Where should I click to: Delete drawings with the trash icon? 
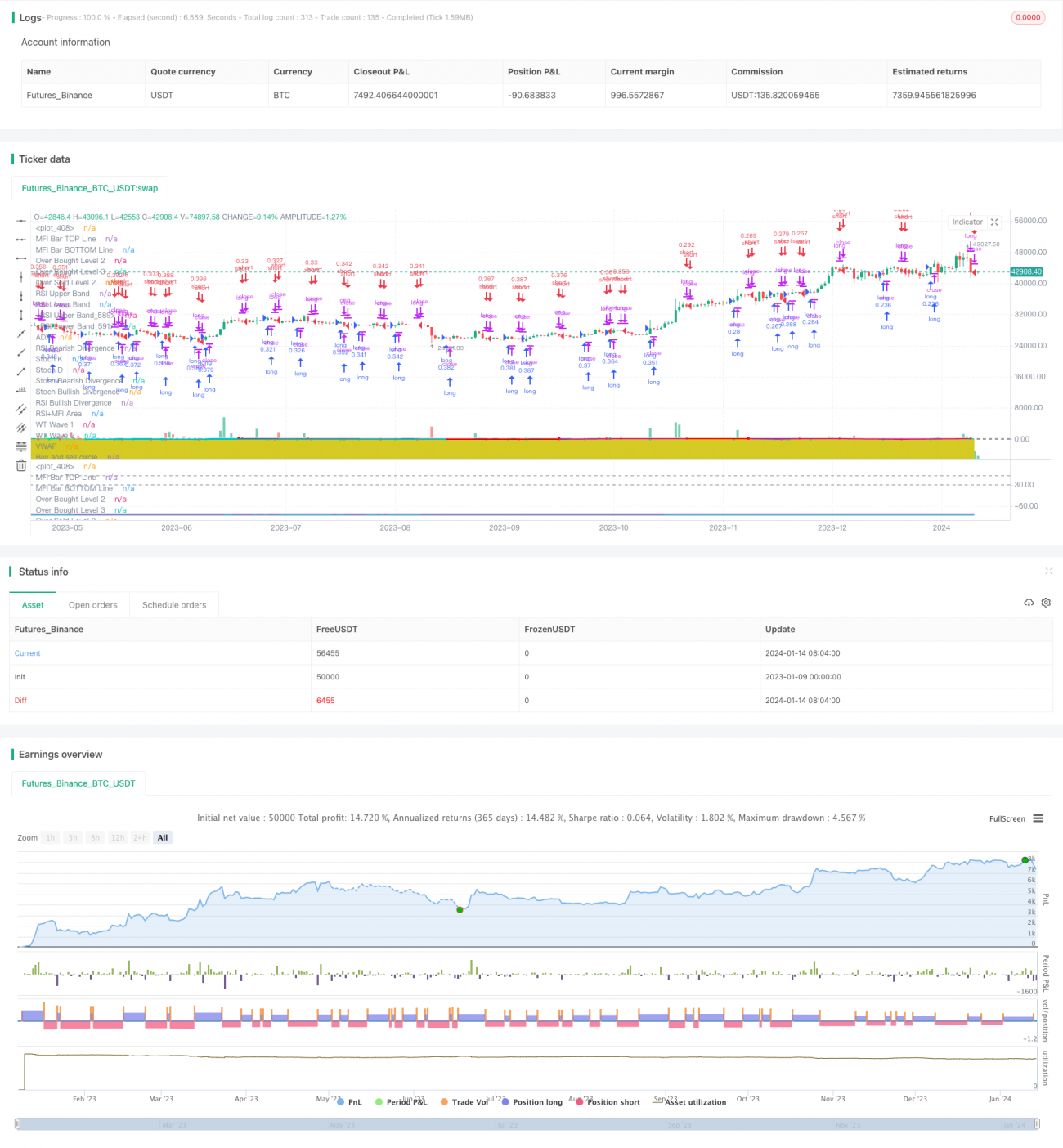[21, 465]
